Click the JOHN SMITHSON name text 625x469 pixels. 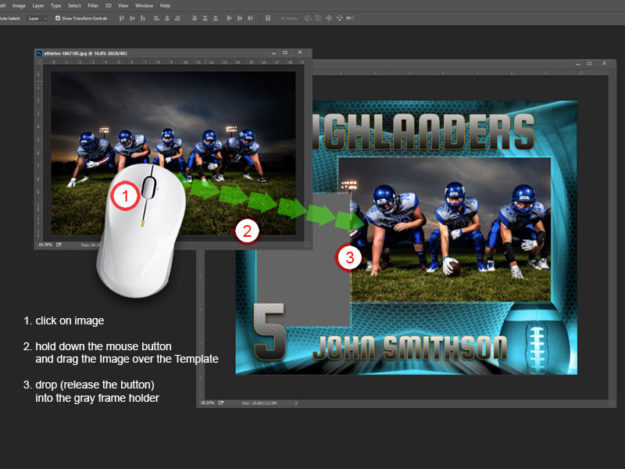(410, 348)
